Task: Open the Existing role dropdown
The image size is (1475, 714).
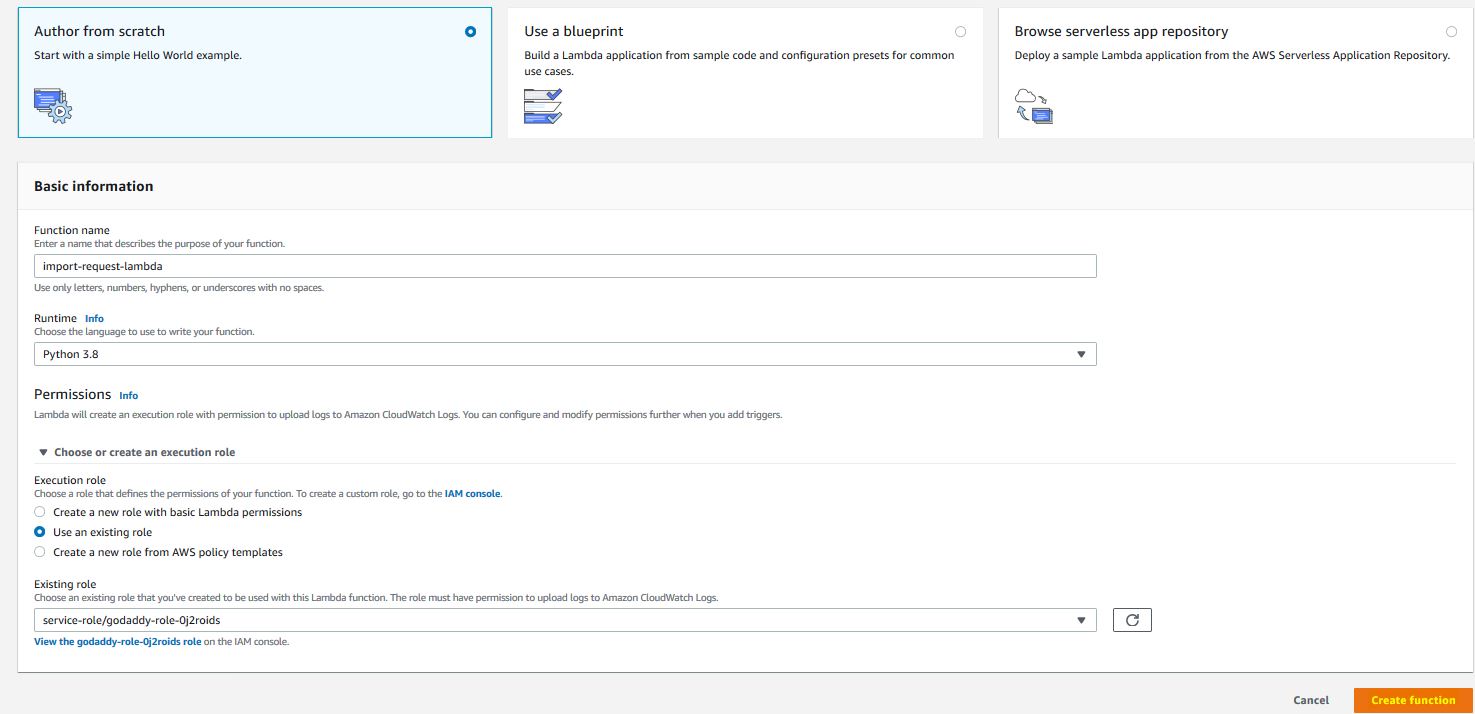Action: pos(565,620)
